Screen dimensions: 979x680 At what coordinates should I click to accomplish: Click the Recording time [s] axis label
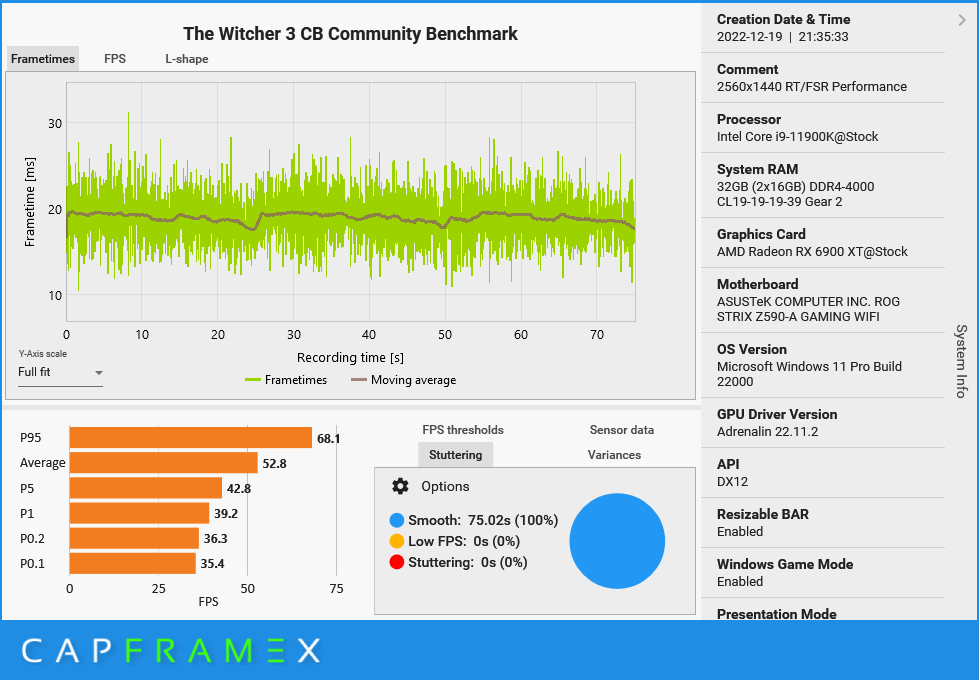[350, 357]
